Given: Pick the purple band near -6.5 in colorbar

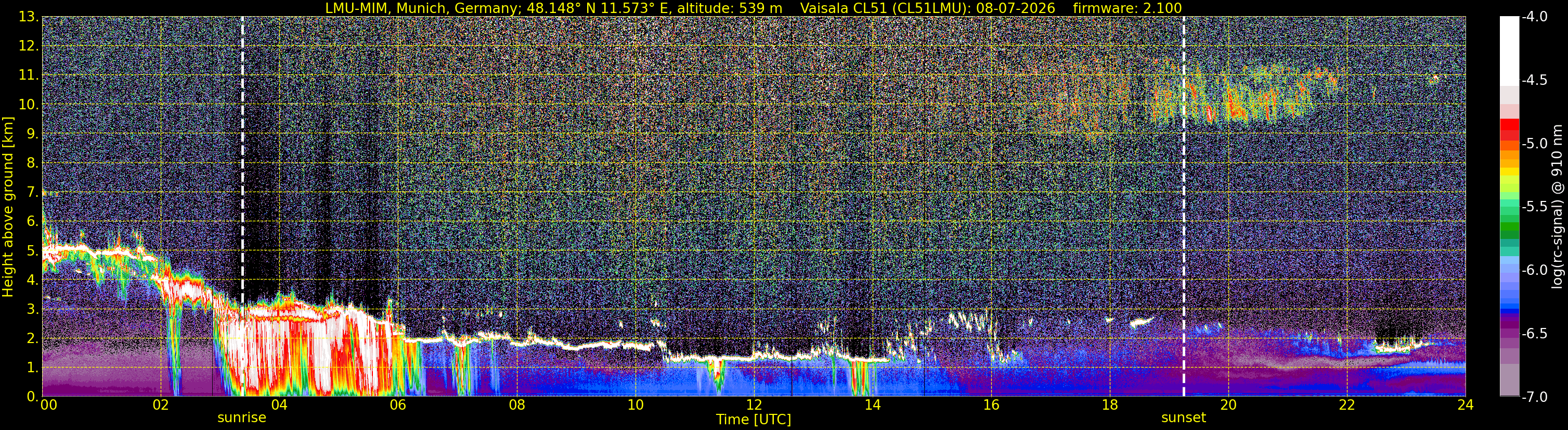Looking at the screenshot, I should (x=1510, y=333).
